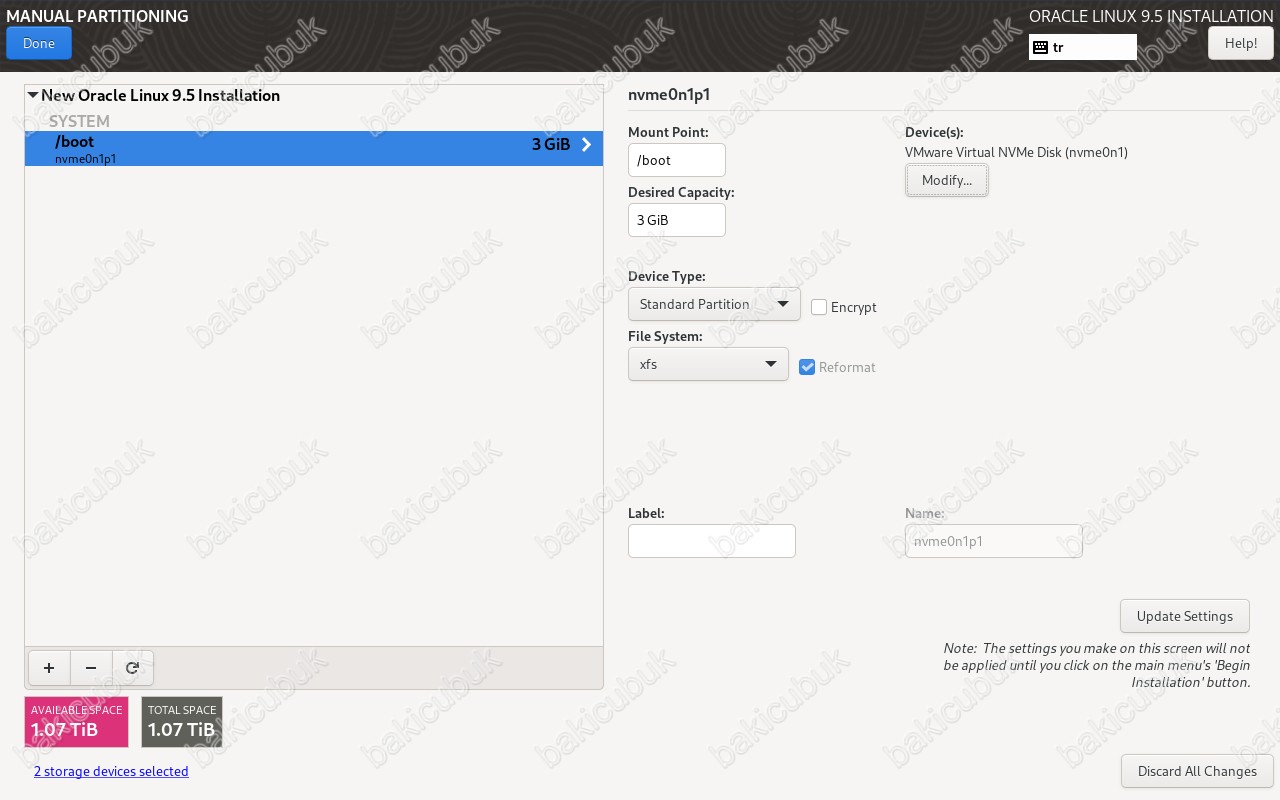
Task: Click the AVAILABLE SPACE 1.07 TiB box
Action: pos(77,722)
